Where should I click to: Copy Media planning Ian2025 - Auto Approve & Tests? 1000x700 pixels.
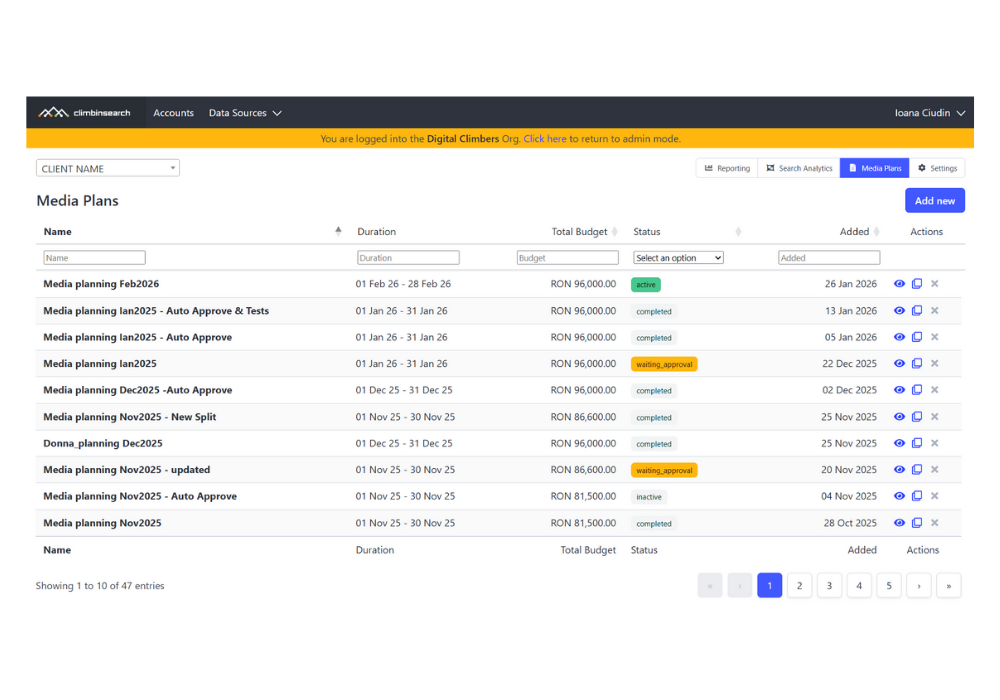tap(917, 310)
